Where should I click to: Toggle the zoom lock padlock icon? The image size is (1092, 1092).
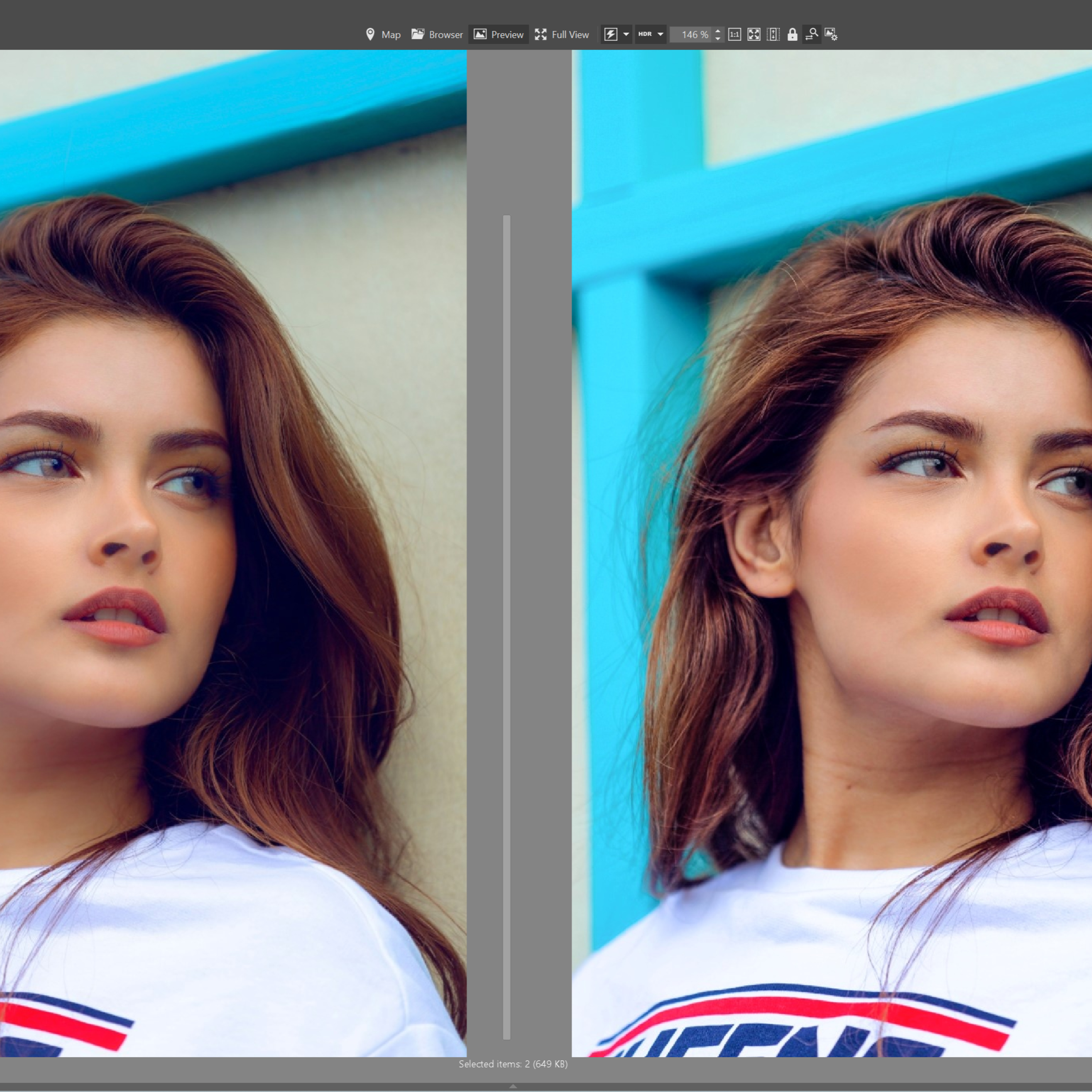click(x=792, y=35)
